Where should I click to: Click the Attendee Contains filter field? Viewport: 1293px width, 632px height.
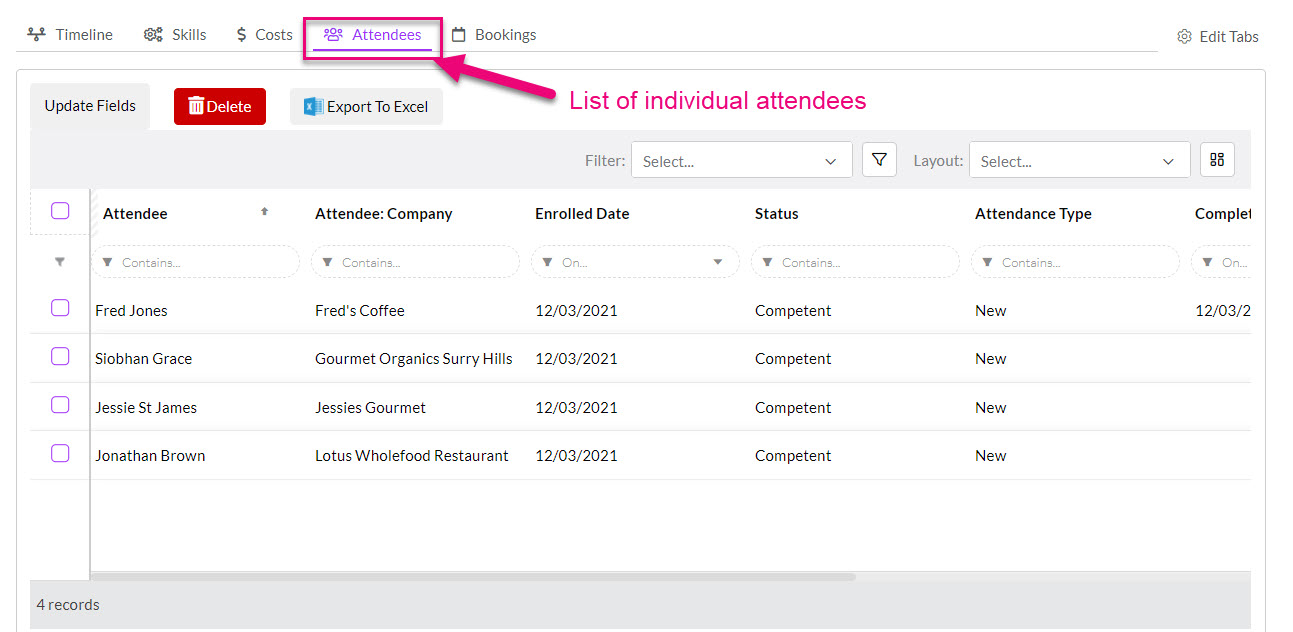coord(196,262)
